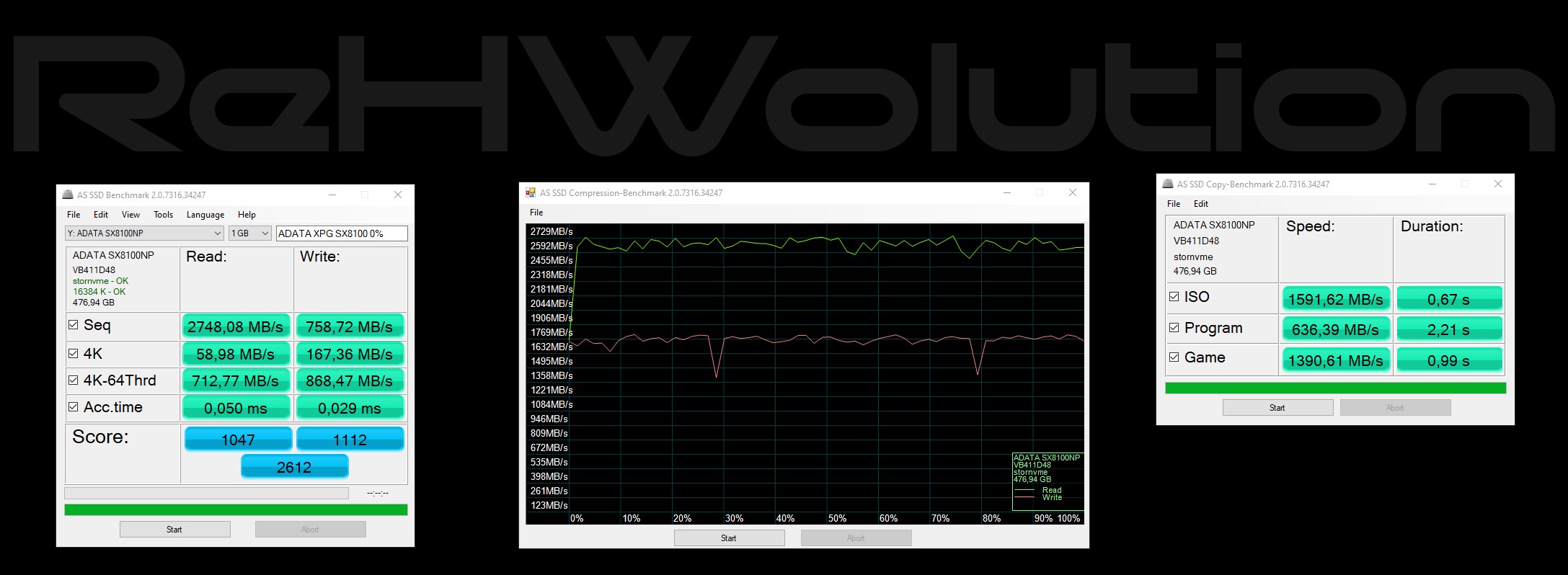Click Compression-Benchmark window title icon
1568x575 pixels.
531,192
